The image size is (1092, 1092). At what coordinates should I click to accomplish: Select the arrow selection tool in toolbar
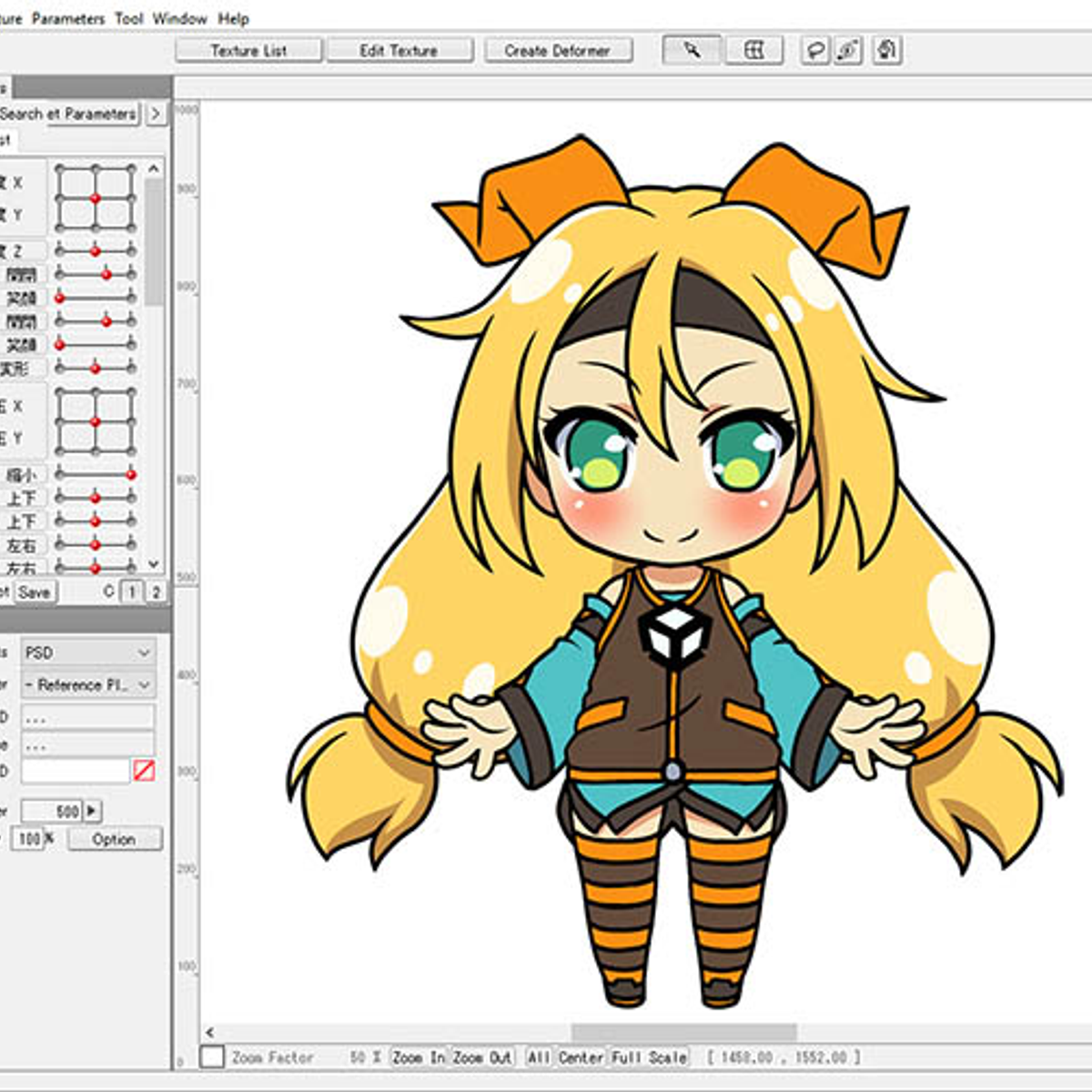click(x=692, y=50)
